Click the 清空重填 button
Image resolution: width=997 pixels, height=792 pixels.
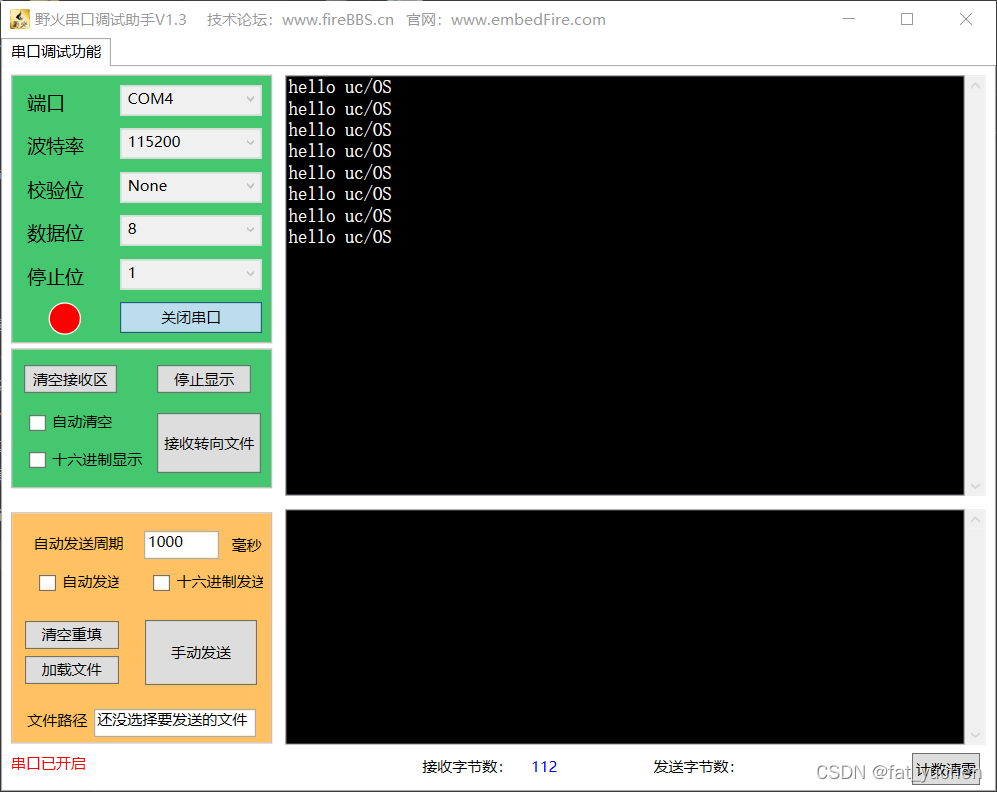pos(72,634)
